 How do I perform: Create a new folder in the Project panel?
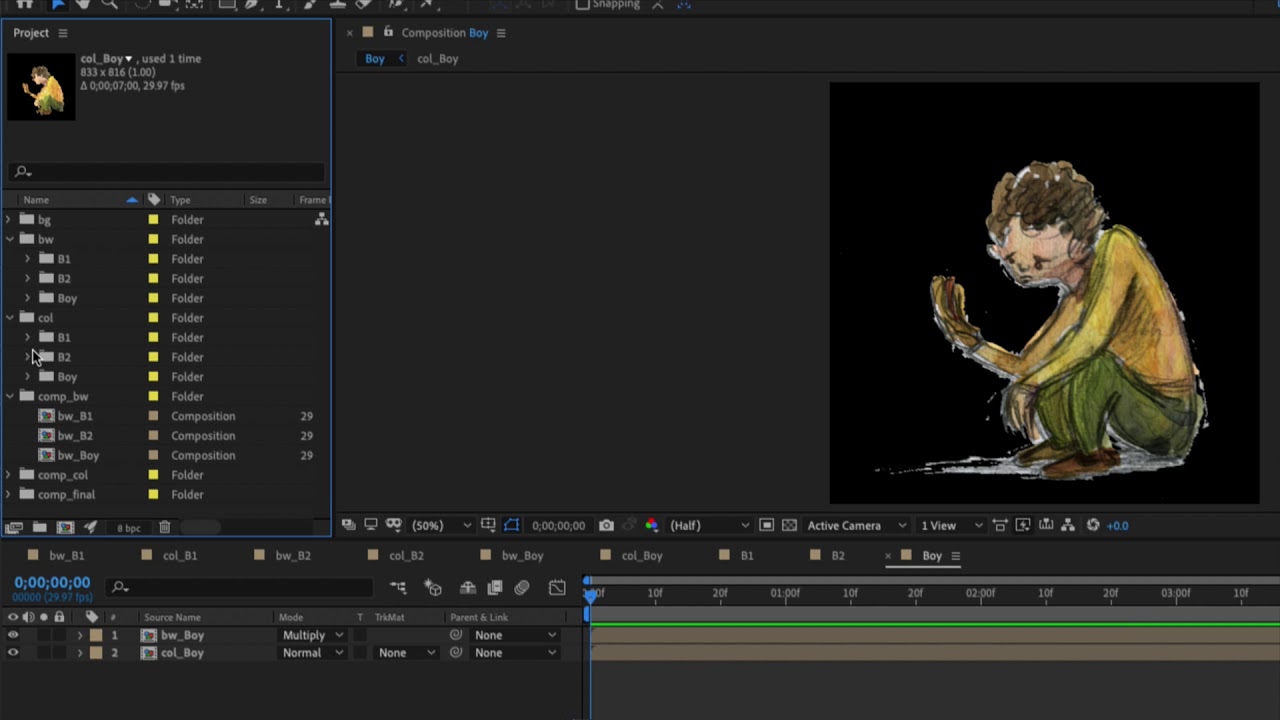(40, 527)
